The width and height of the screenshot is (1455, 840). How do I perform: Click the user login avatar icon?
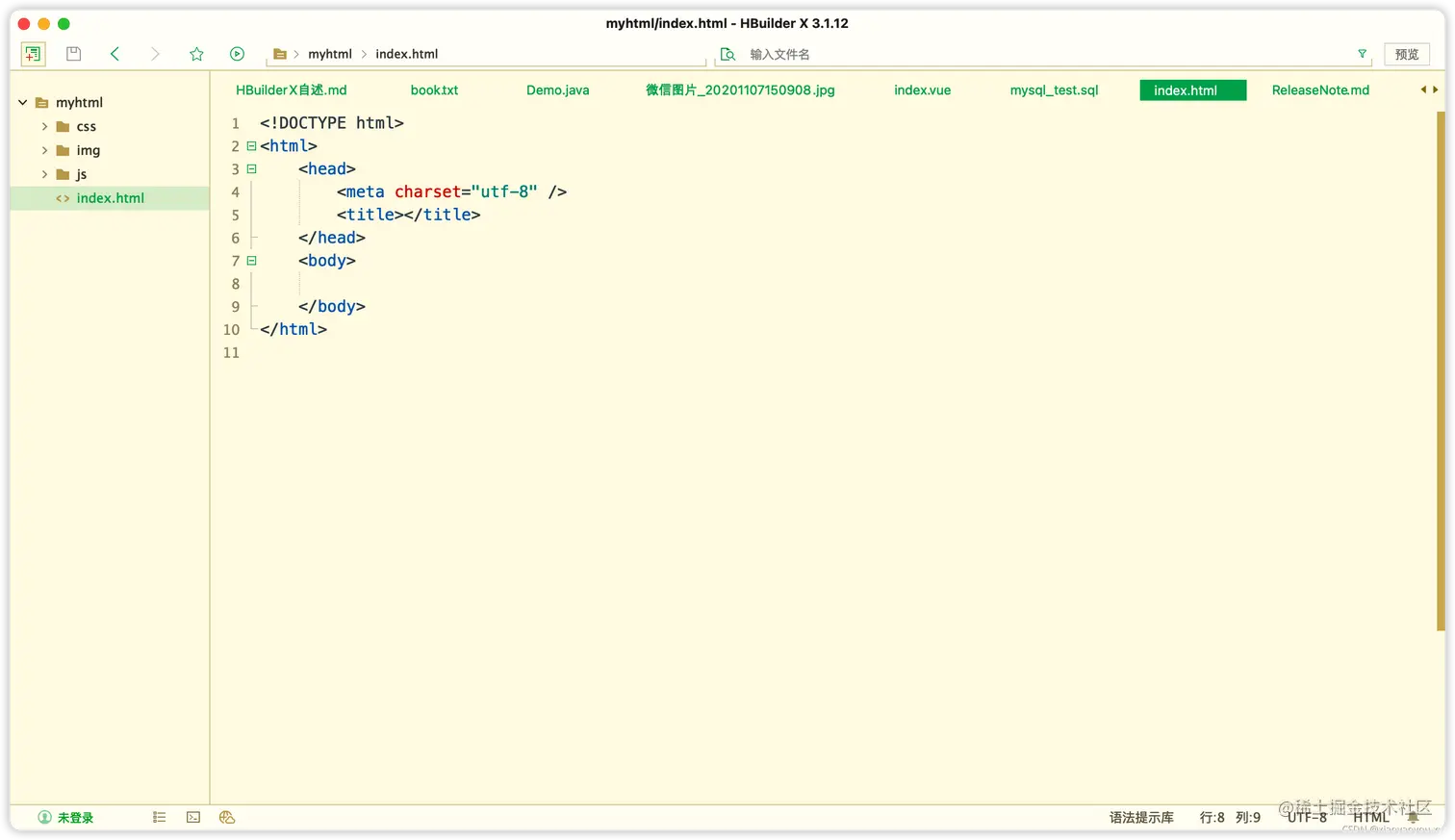click(44, 817)
